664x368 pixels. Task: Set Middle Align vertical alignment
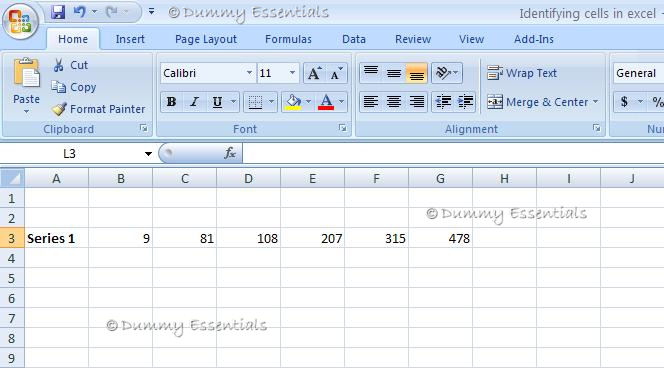394,73
